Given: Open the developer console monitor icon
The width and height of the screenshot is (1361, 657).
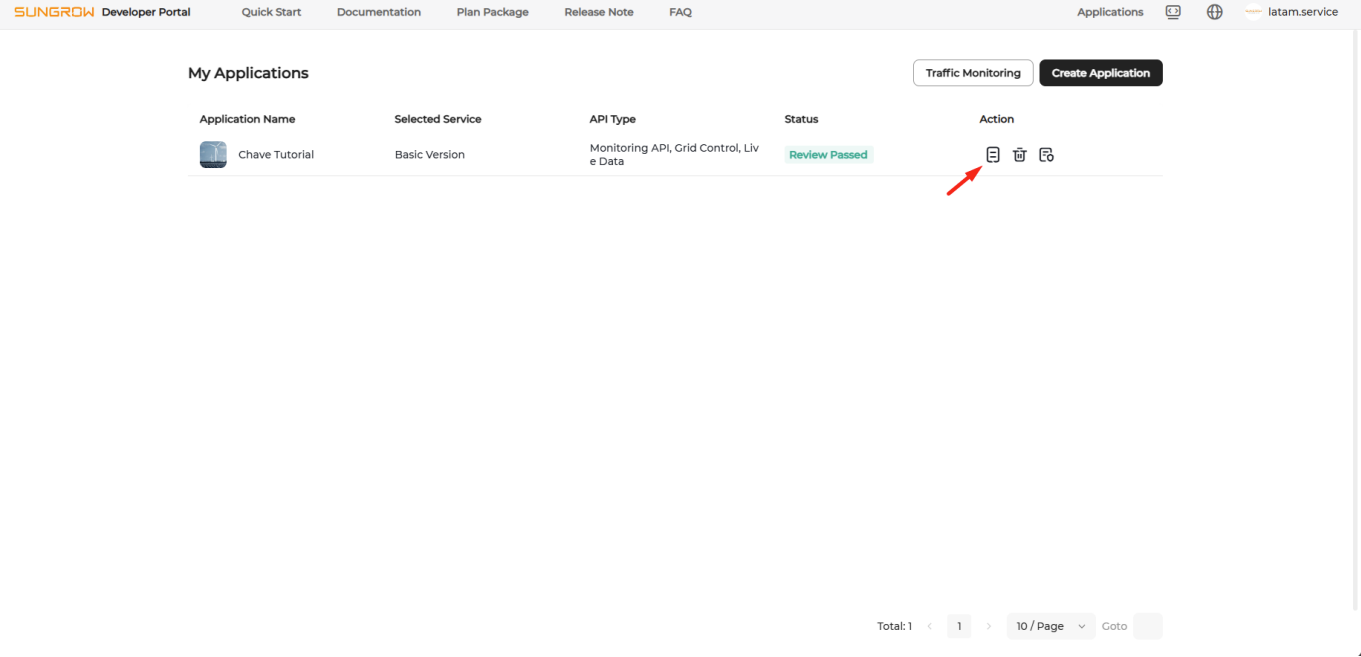Looking at the screenshot, I should tap(1173, 12).
